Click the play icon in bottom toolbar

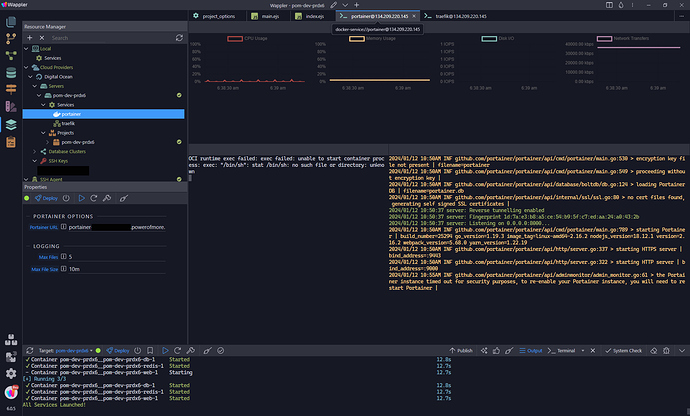click(165, 350)
